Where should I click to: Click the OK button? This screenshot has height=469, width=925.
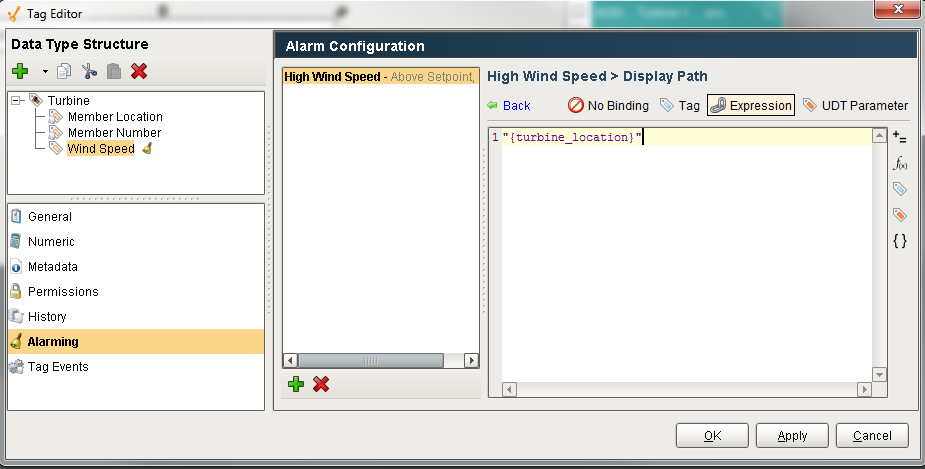click(x=713, y=435)
